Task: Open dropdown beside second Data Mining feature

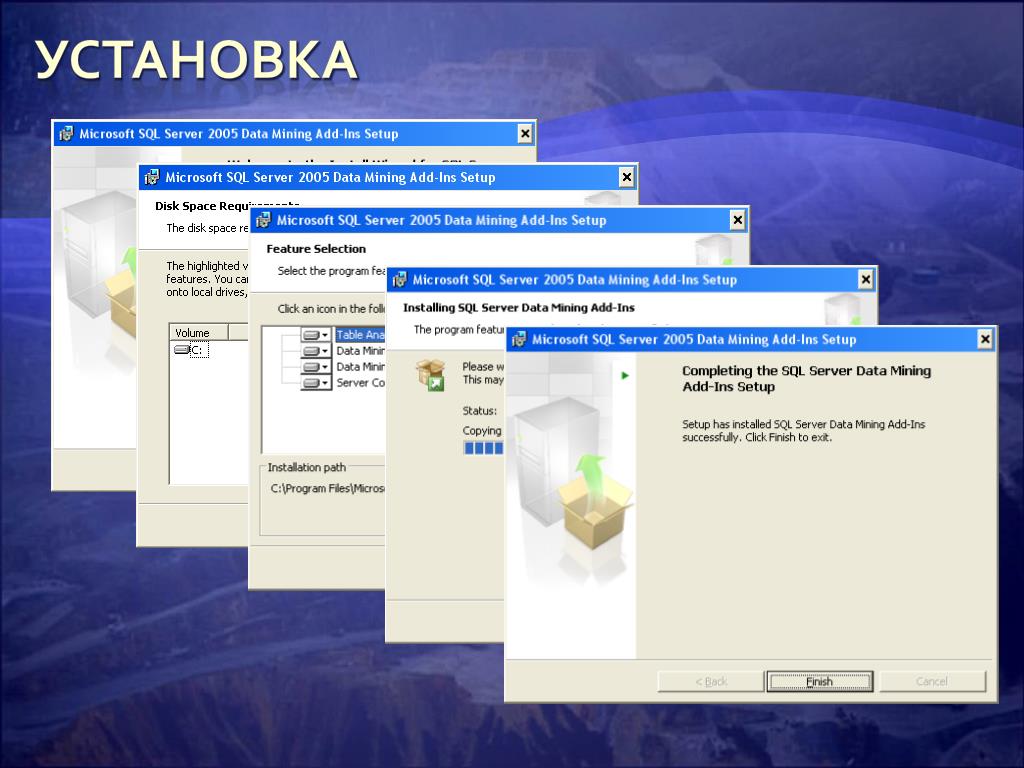Action: point(316,367)
